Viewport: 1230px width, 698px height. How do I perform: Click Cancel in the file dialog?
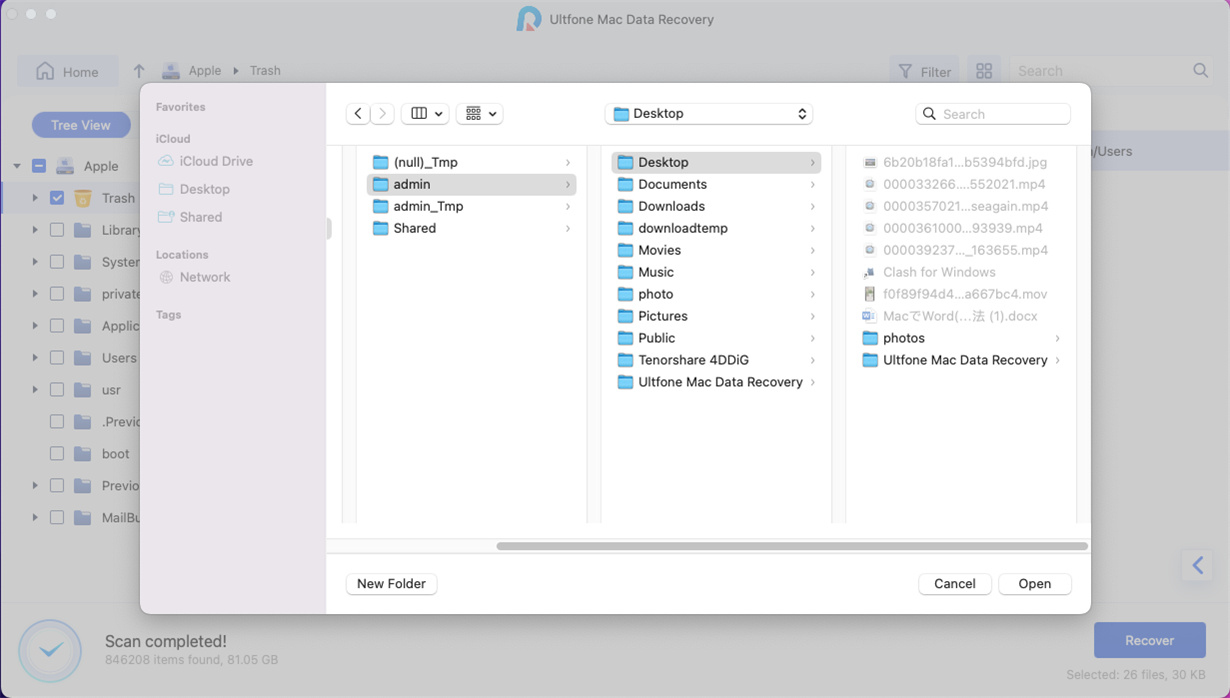tap(955, 584)
